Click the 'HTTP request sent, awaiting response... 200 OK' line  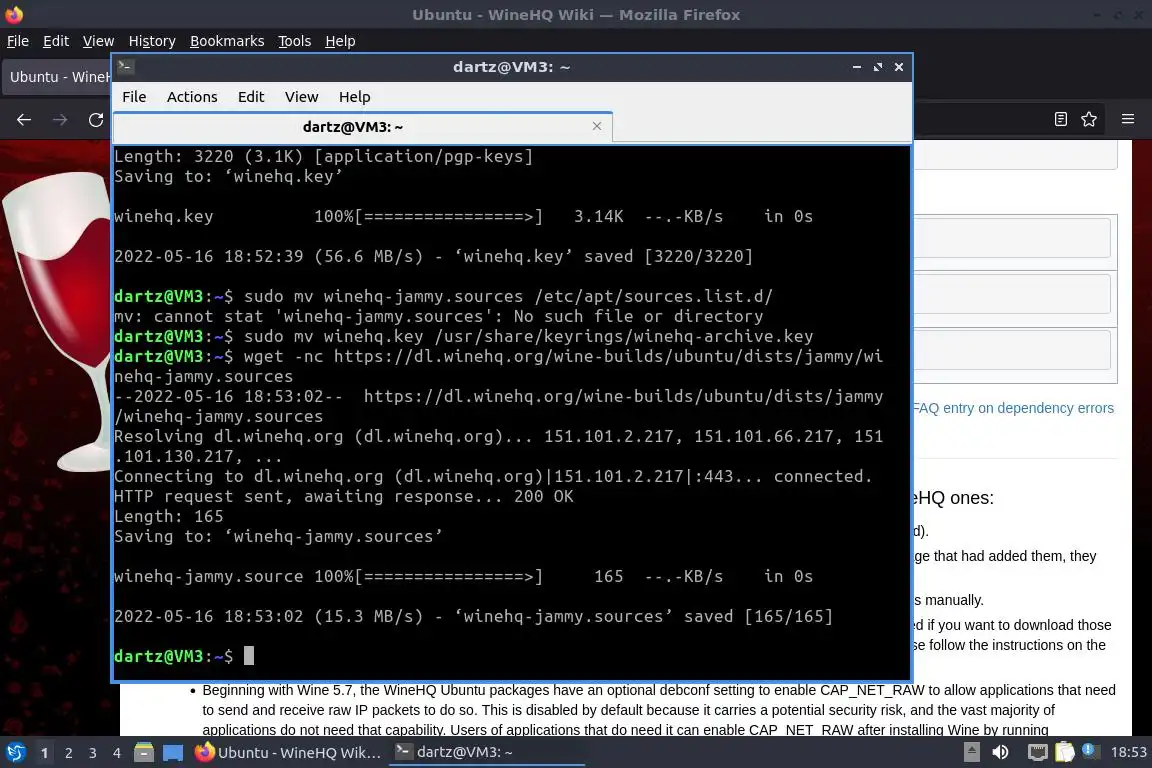(343, 496)
